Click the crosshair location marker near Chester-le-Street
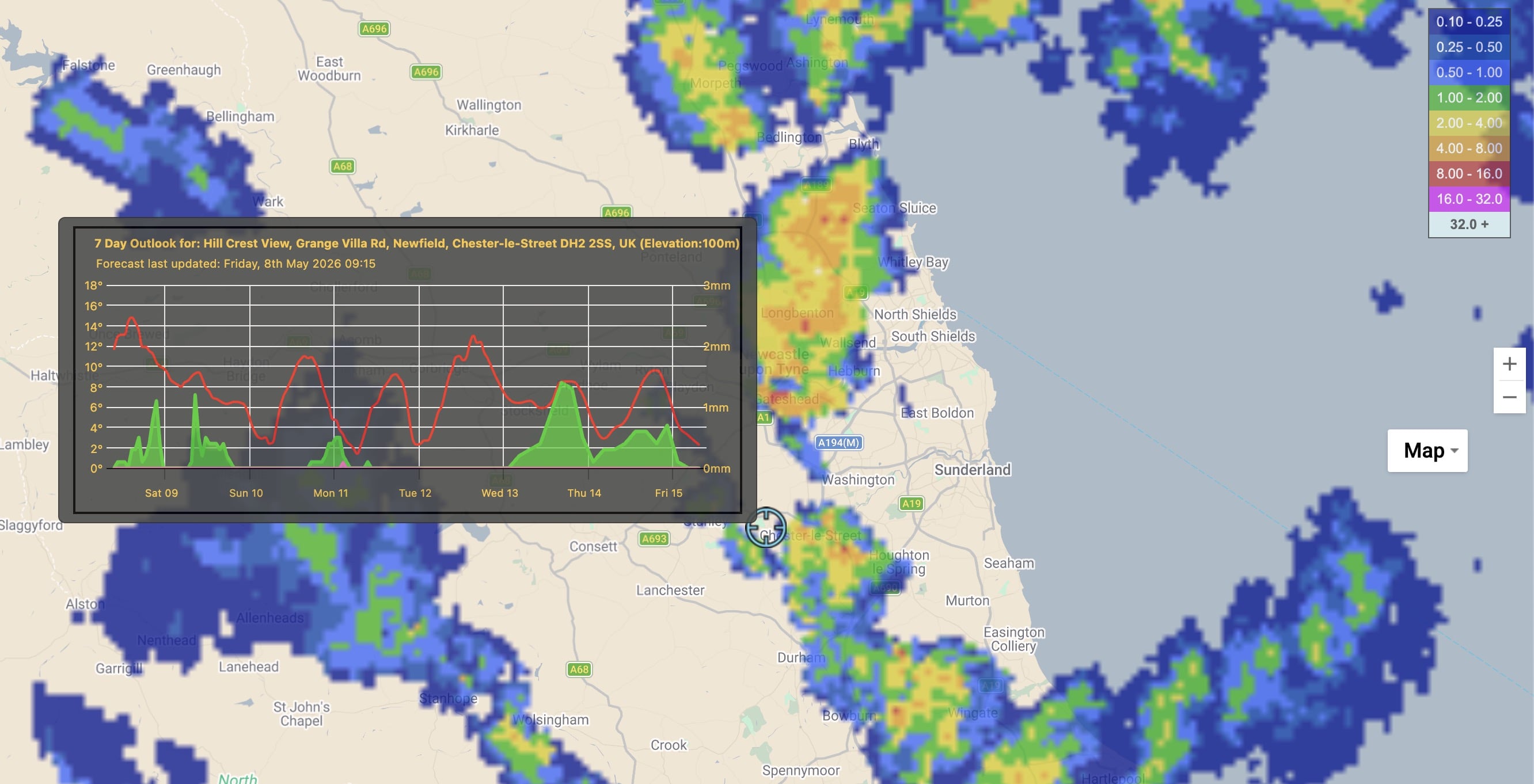Image resolution: width=1534 pixels, height=784 pixels. (x=766, y=527)
